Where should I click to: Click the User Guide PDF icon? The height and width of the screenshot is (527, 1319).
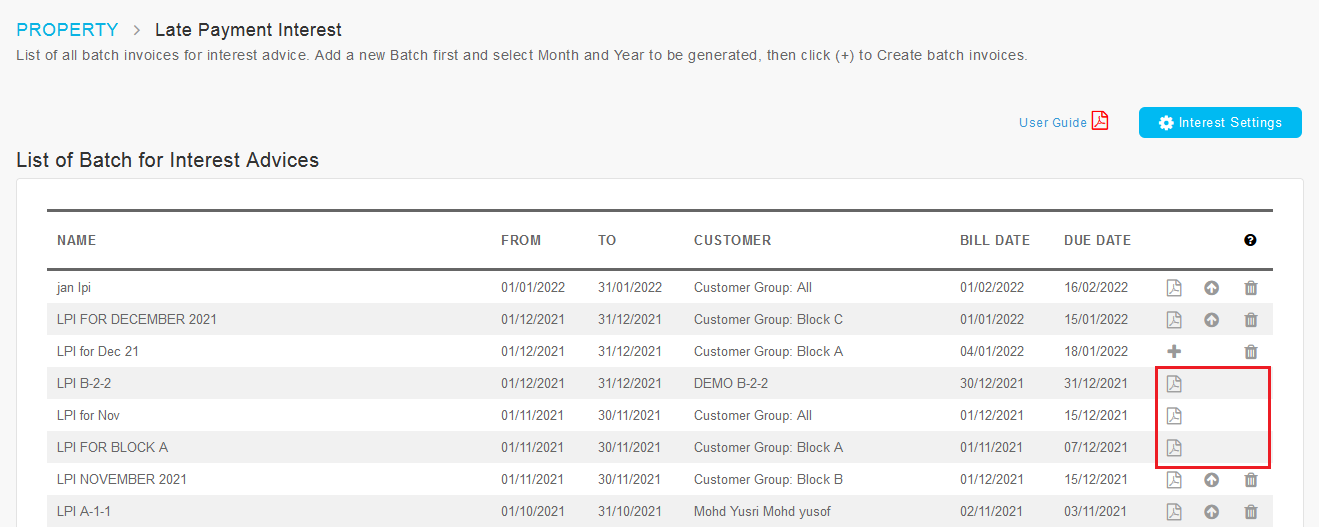1100,121
